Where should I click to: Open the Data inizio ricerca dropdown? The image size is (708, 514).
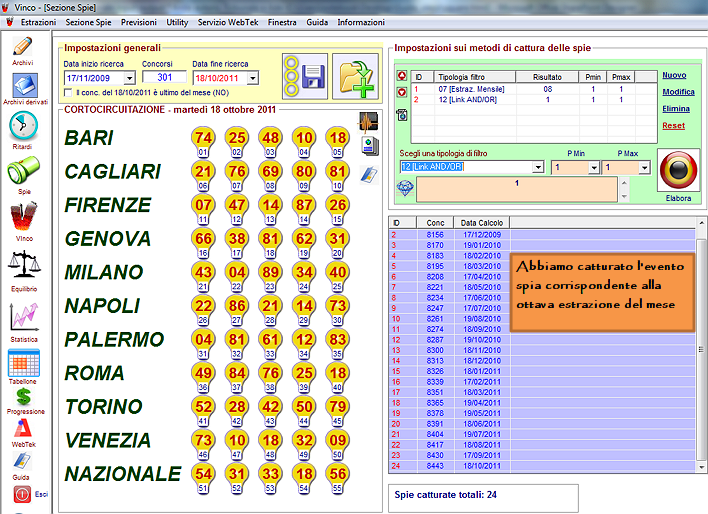[130, 78]
